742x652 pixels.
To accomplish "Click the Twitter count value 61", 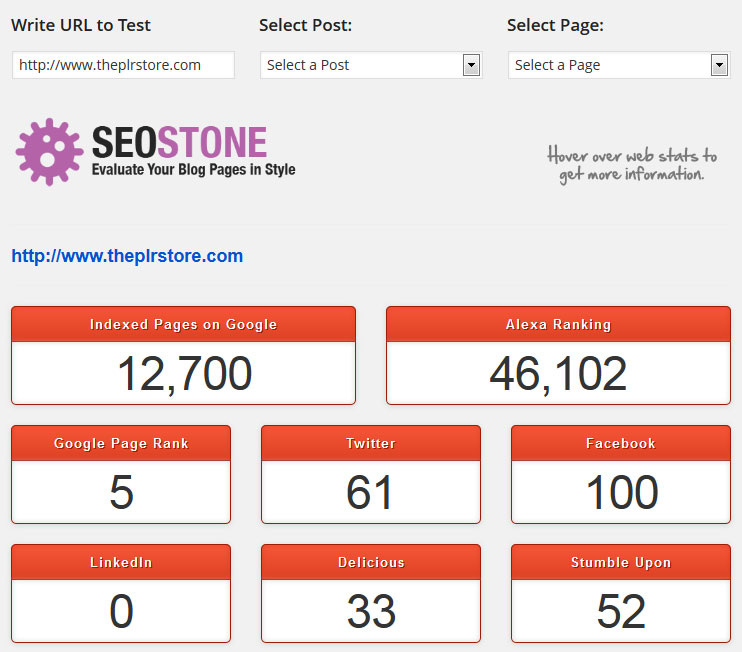I will click(x=370, y=493).
